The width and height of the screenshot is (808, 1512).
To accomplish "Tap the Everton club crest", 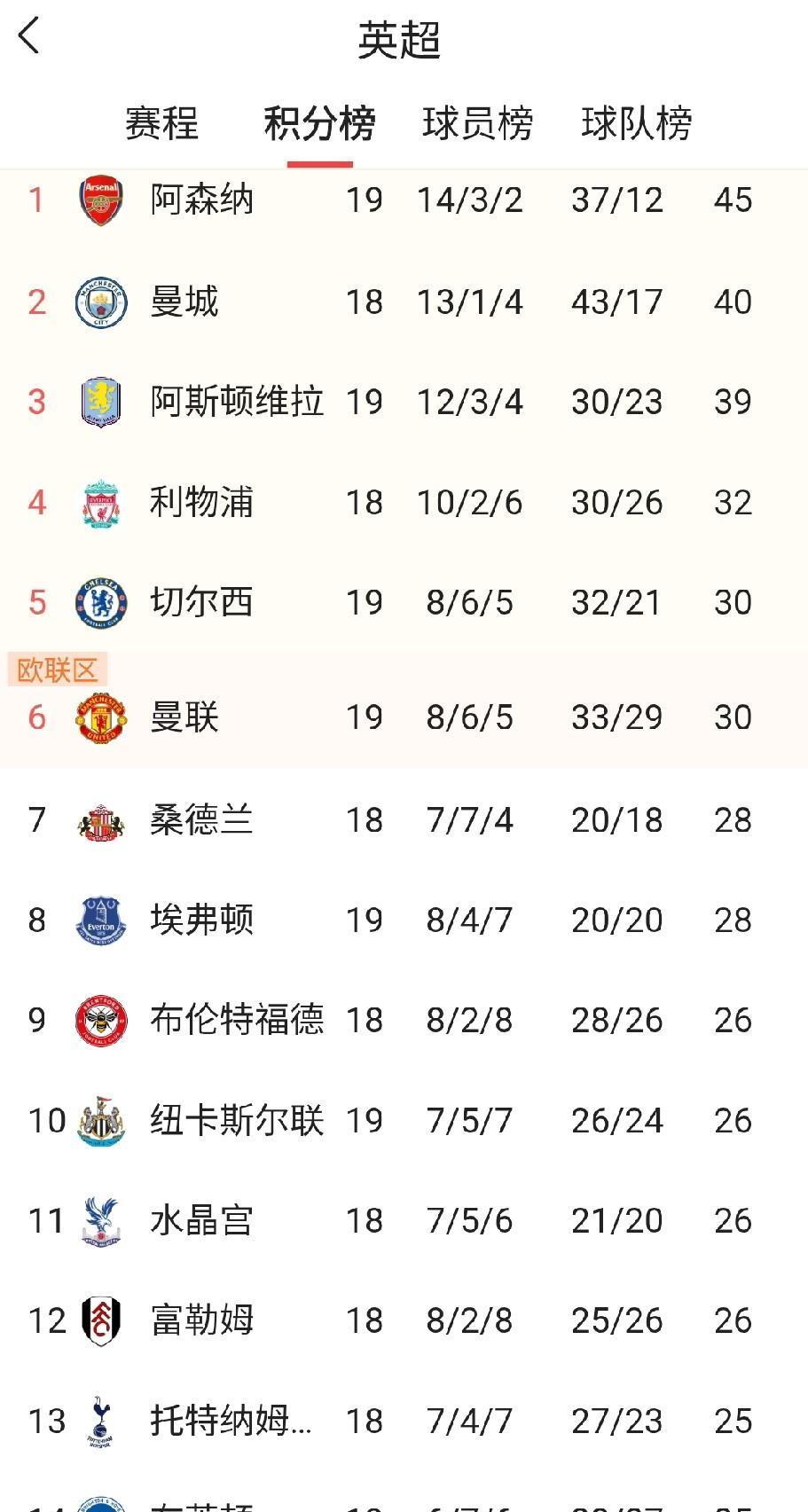I will click(x=101, y=921).
